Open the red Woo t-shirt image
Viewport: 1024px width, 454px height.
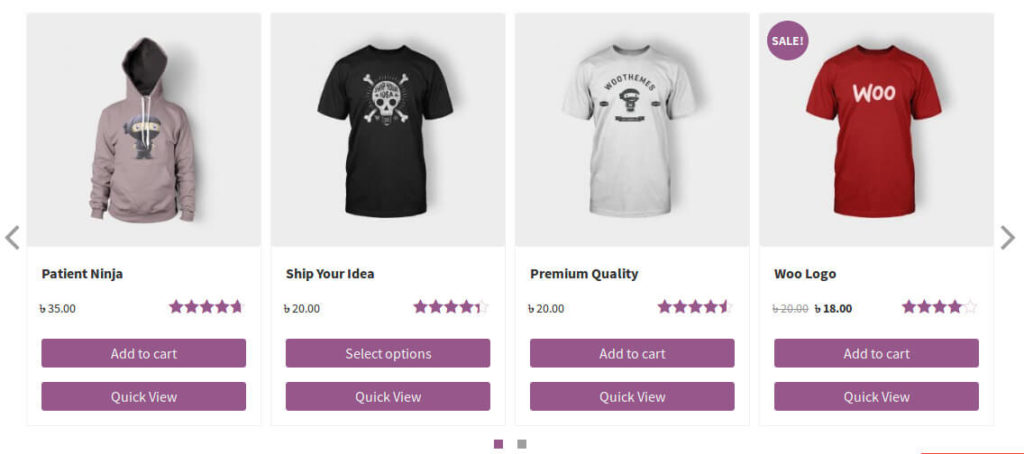(x=876, y=130)
